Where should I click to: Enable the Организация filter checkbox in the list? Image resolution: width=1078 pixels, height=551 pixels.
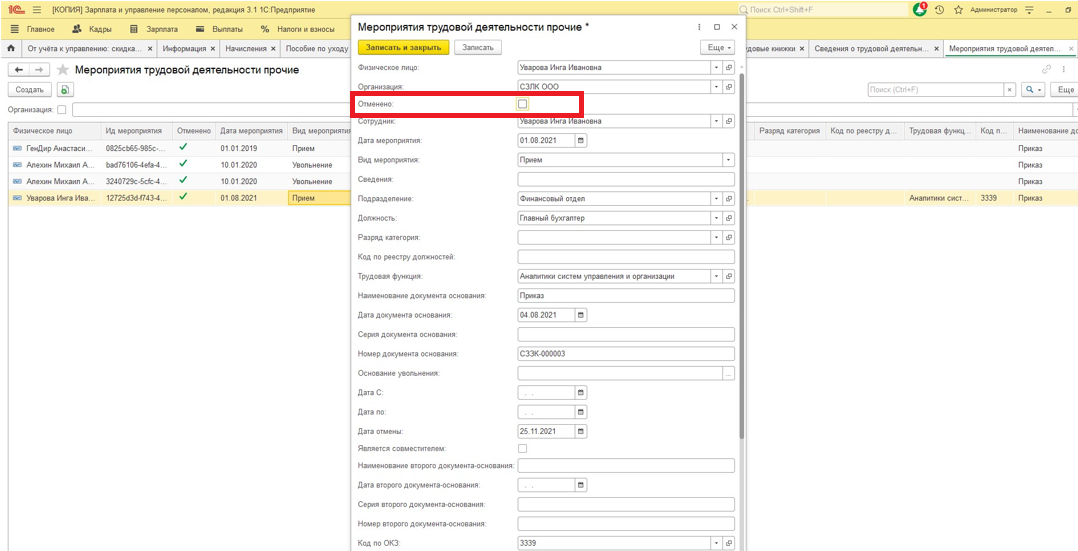click(x=62, y=109)
